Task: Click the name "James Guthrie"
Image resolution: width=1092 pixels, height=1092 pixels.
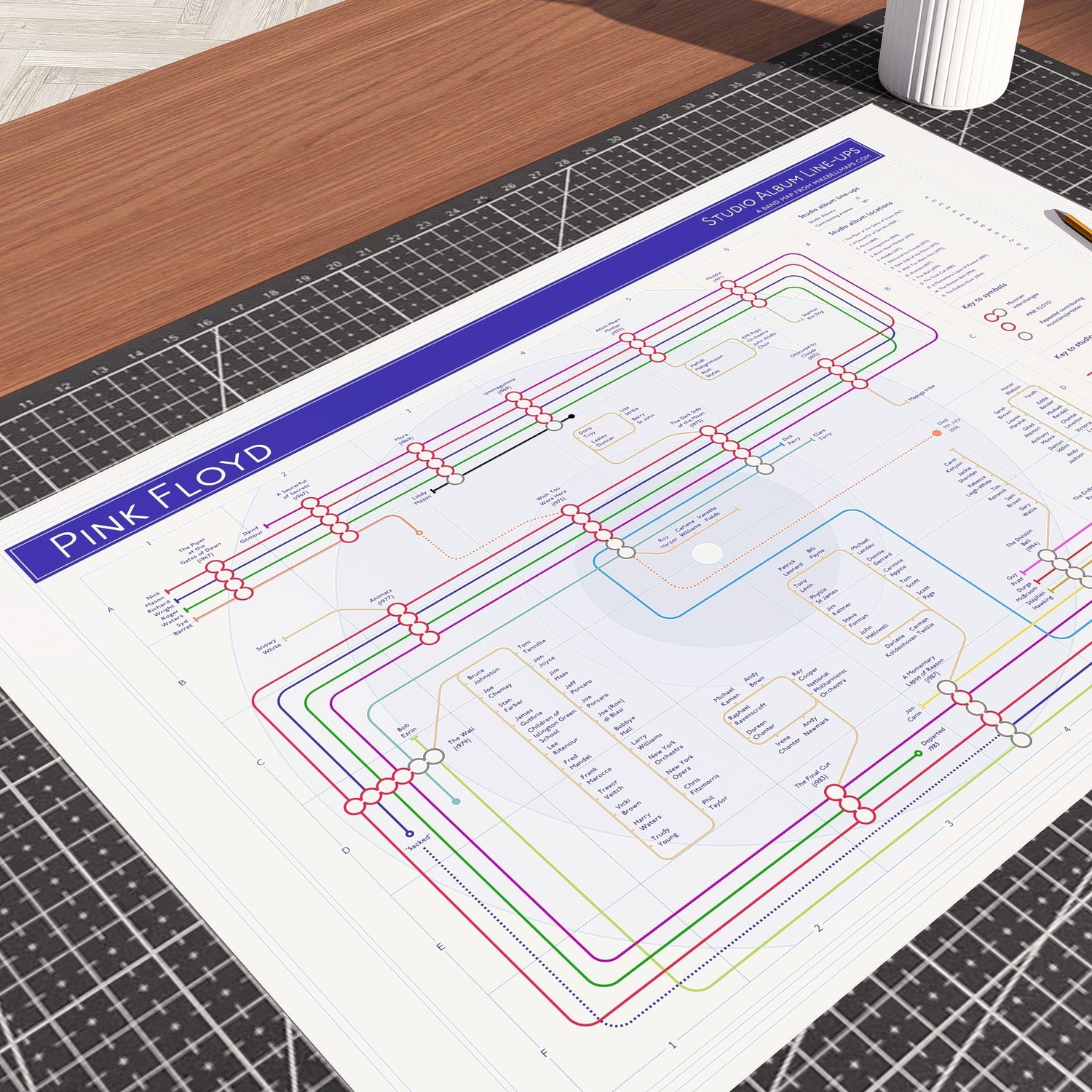Action: [529, 718]
